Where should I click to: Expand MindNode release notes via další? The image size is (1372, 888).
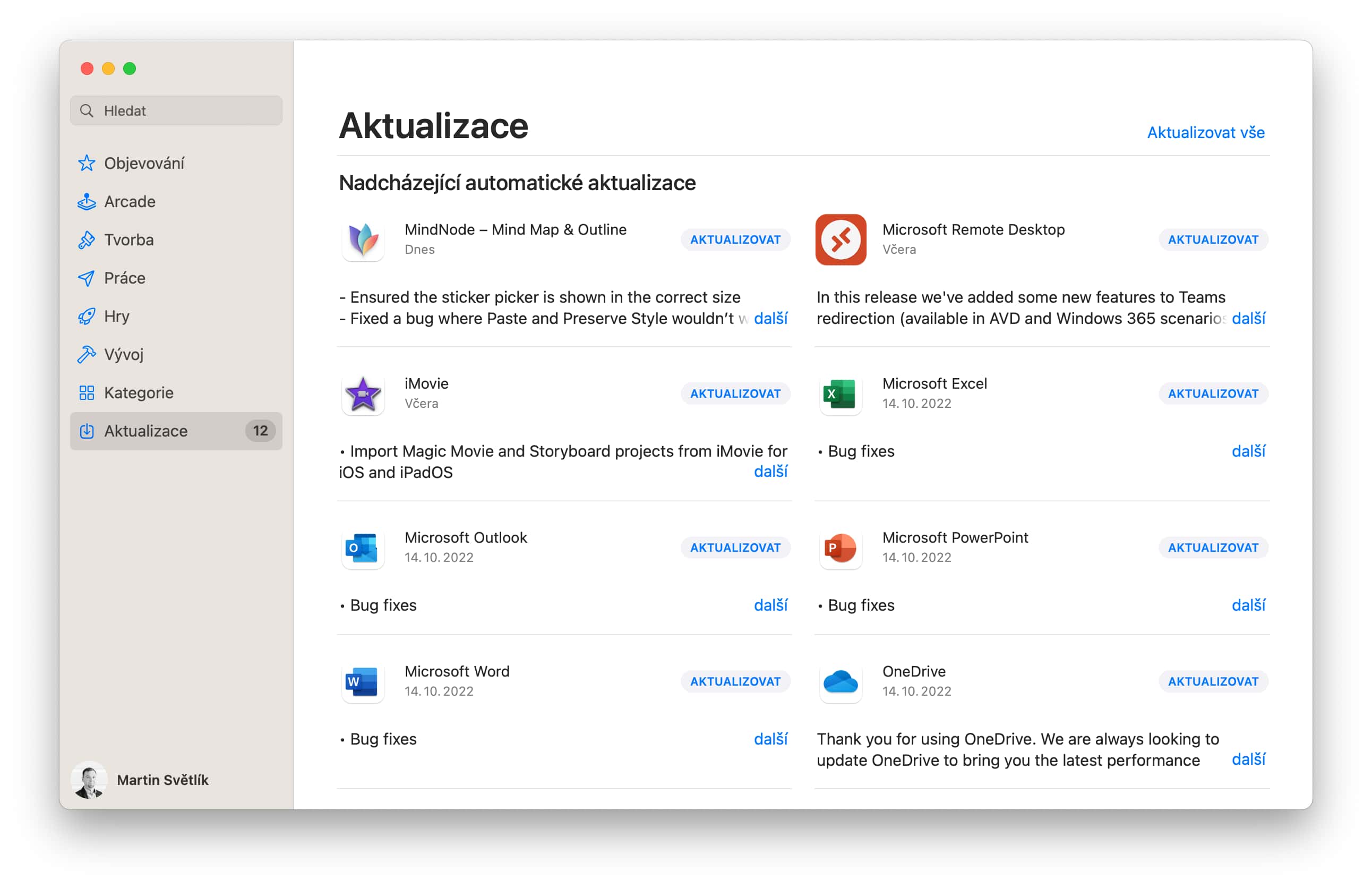click(x=771, y=318)
